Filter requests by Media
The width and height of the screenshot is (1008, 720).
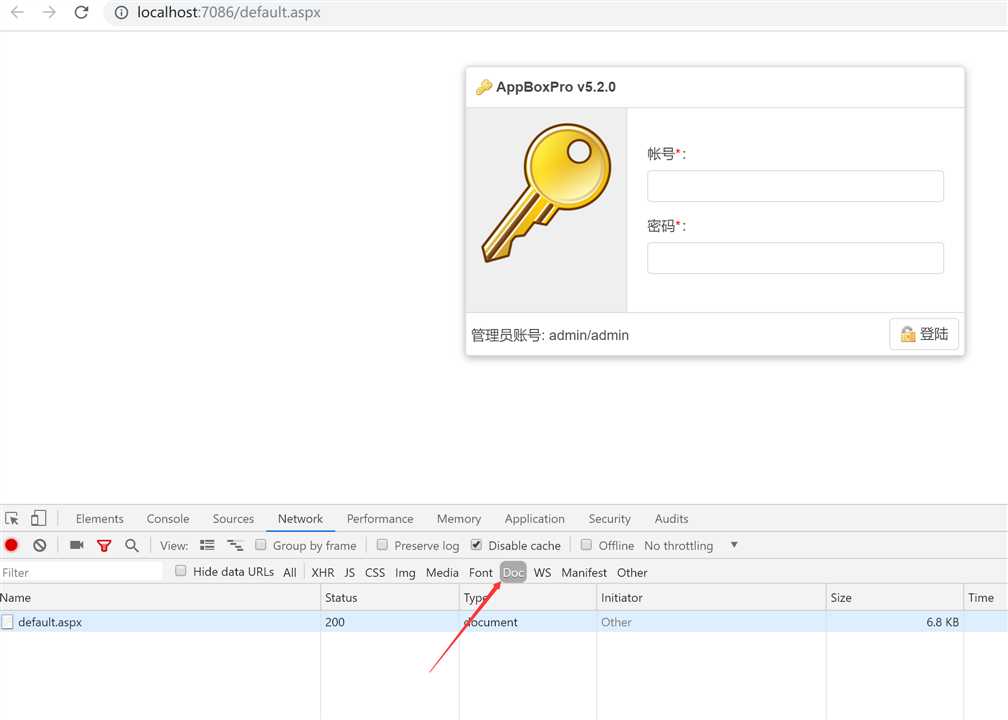[x=442, y=572]
